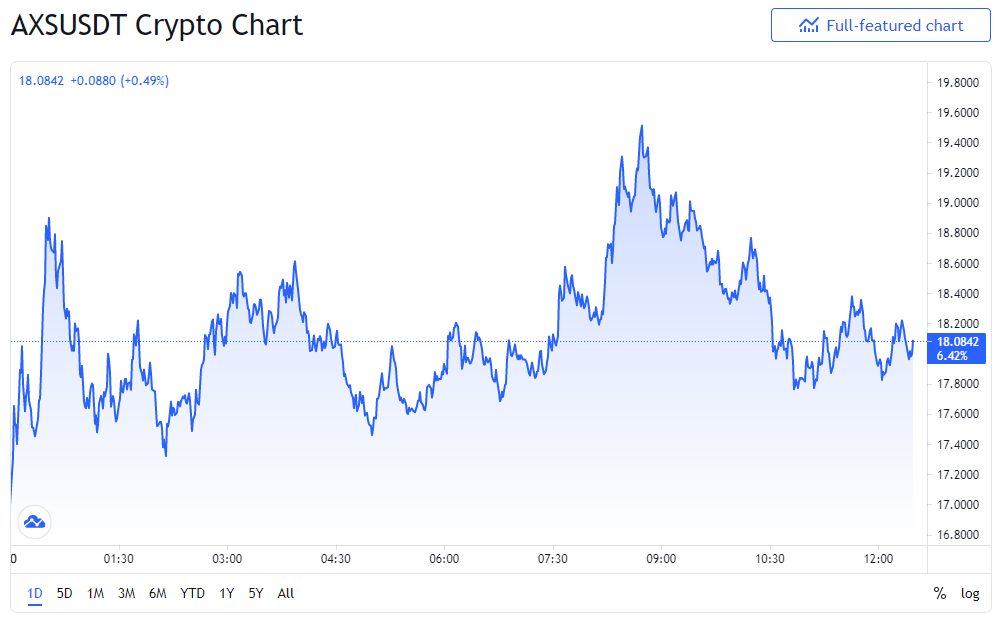The height and width of the screenshot is (625, 1003).
Task: Select the 1D time range
Action: click(x=35, y=593)
